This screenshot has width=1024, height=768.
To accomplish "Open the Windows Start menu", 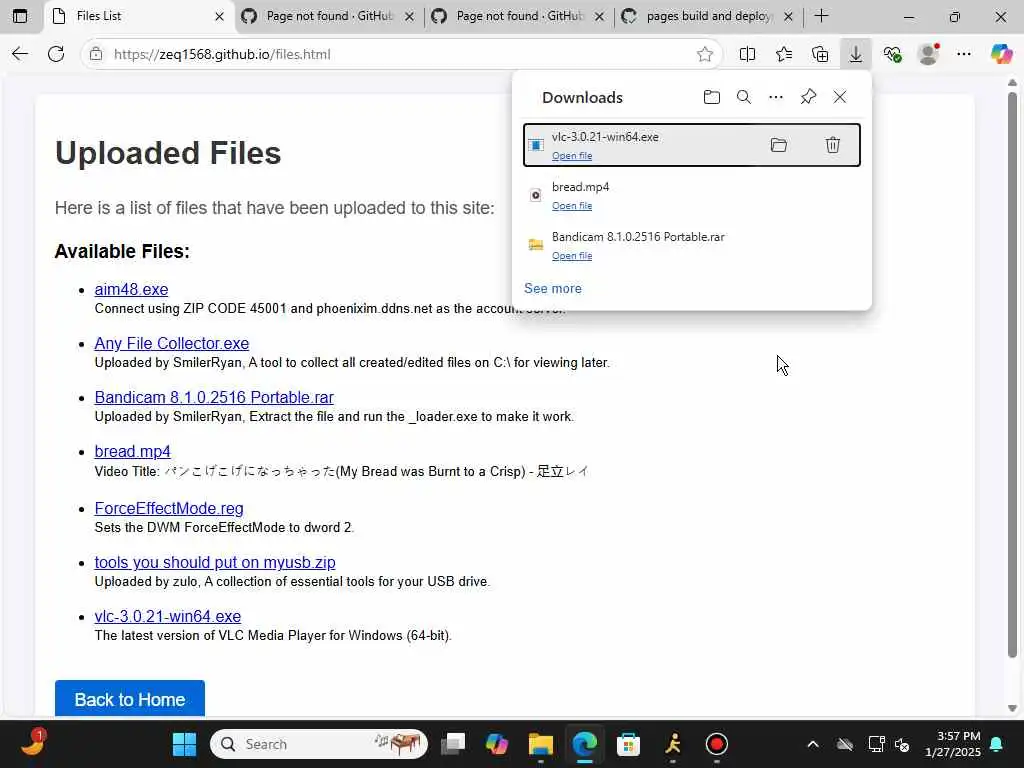I will point(184,744).
